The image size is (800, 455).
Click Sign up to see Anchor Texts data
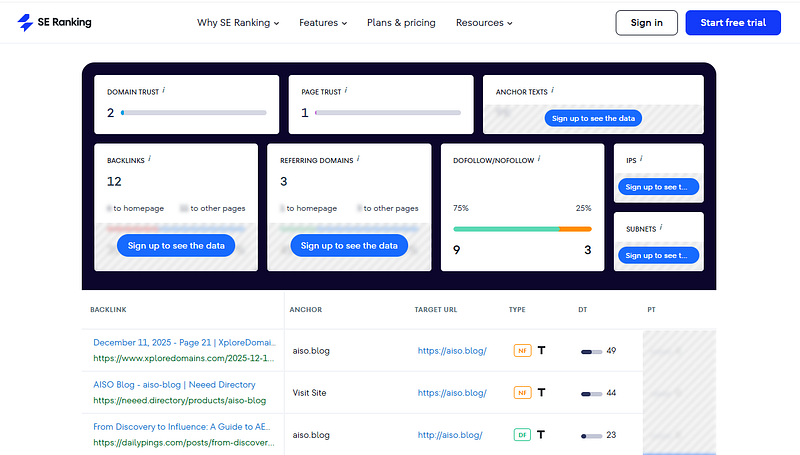pos(593,118)
